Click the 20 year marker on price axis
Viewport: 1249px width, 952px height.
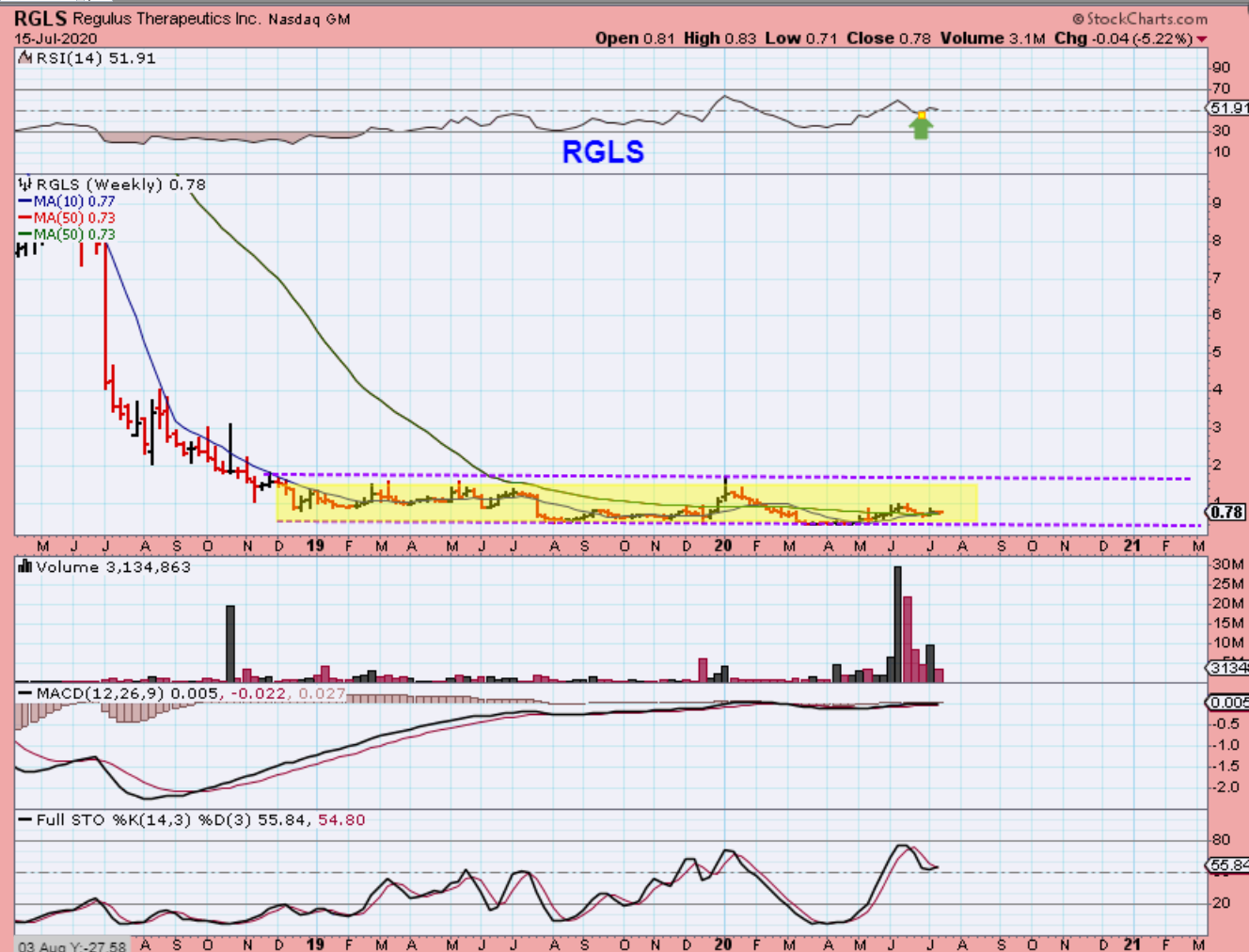point(722,546)
